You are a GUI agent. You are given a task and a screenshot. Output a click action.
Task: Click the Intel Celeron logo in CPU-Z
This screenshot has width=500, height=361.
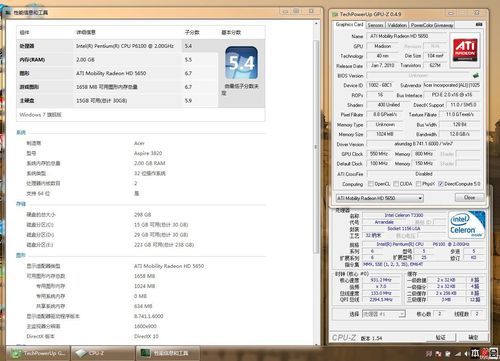pos(467,224)
